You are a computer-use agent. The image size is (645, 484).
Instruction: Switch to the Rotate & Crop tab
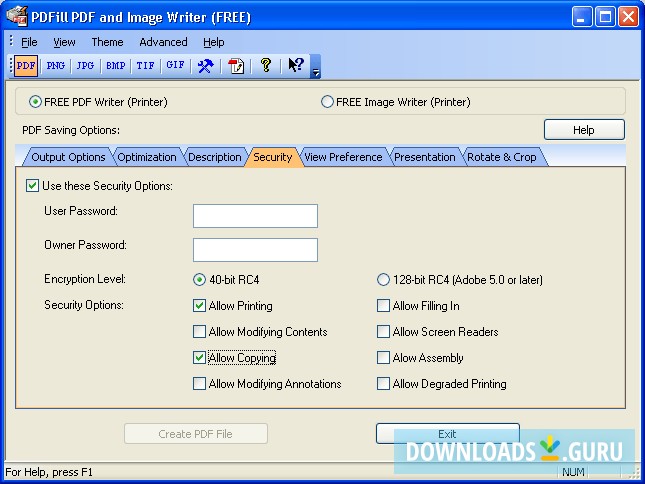pyautogui.click(x=502, y=157)
